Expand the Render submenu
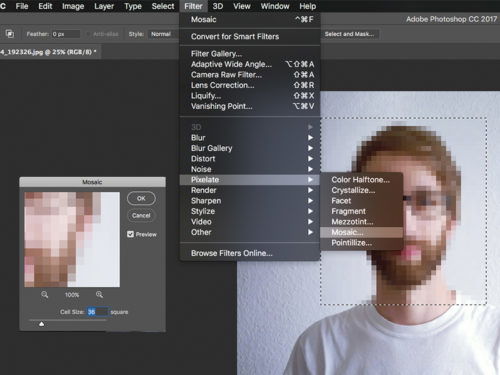The height and width of the screenshot is (375, 500). [250, 190]
